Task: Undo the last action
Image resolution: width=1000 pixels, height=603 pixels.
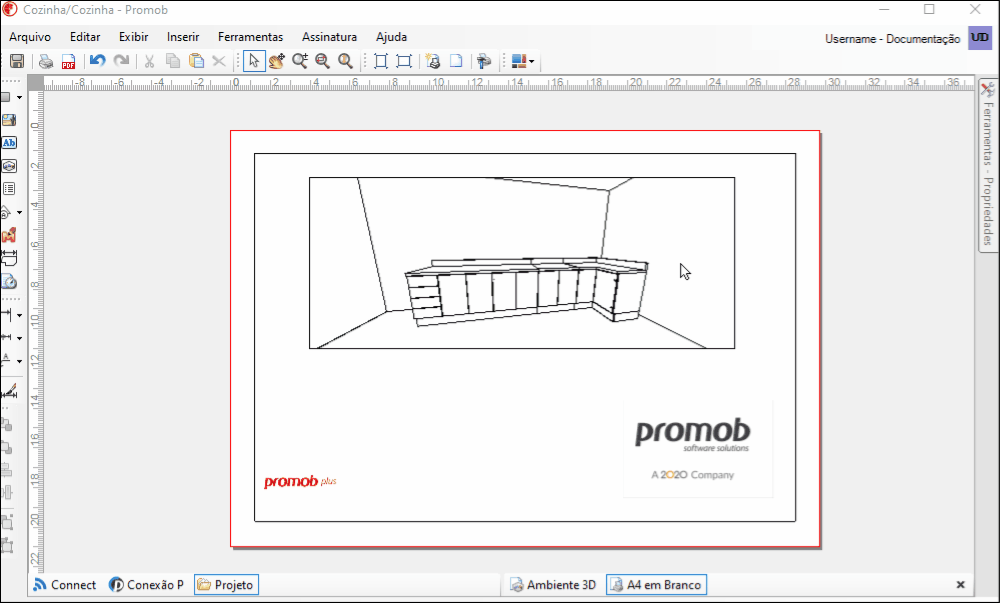Action: click(x=97, y=61)
